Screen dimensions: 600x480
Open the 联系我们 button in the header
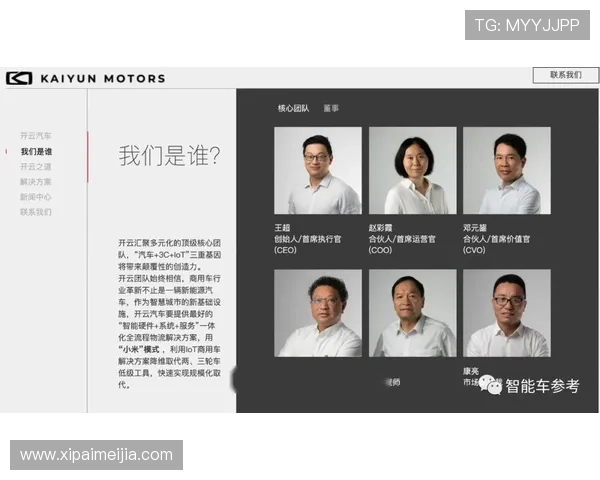[566, 75]
